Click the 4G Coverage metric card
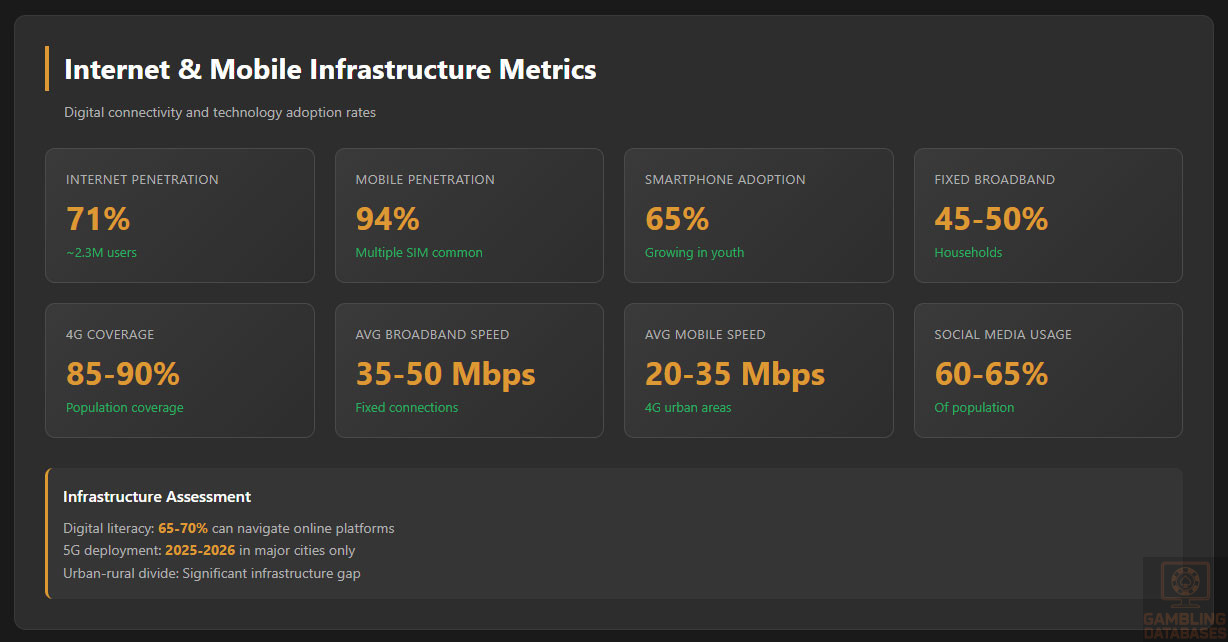The width and height of the screenshot is (1228, 642). tap(179, 370)
